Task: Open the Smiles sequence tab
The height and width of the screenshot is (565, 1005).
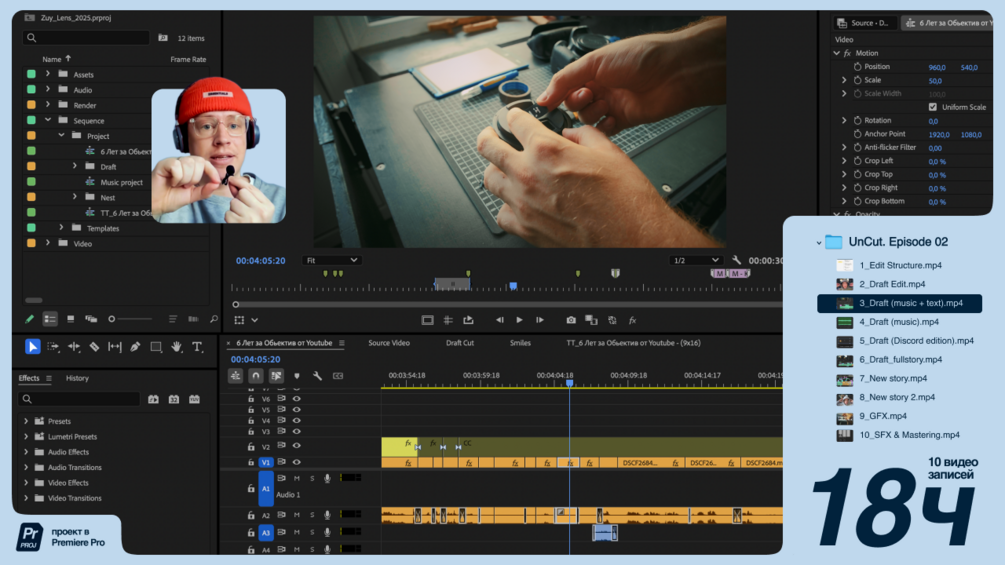Action: pyautogui.click(x=520, y=343)
